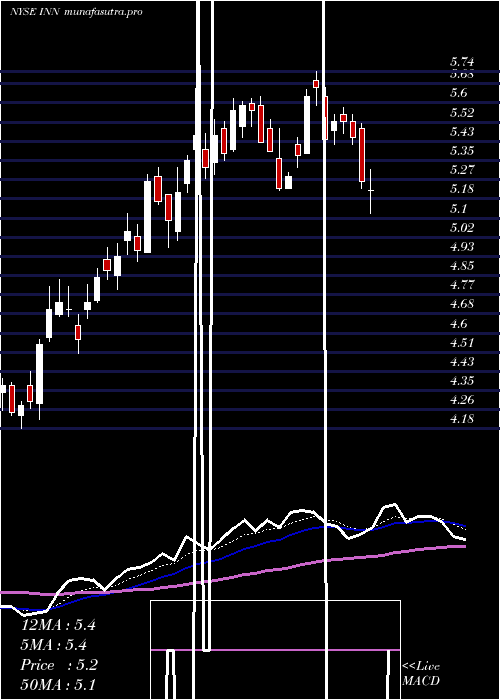Click the 12MA : 5.4 legend entry
This screenshot has height=700, width=500.
pos(58,625)
